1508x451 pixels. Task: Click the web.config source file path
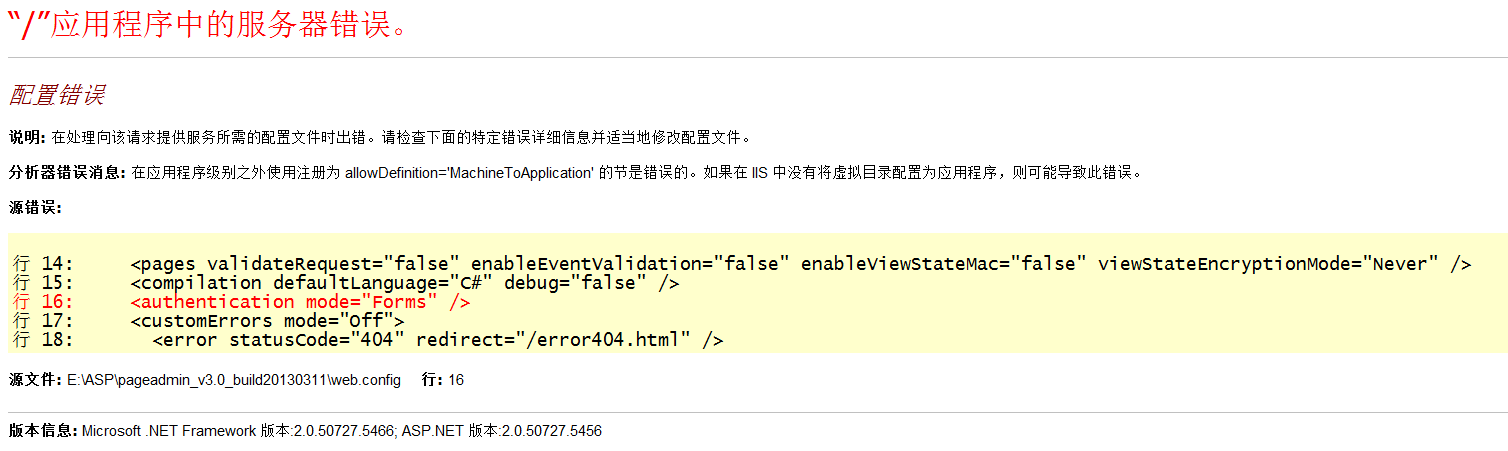(x=234, y=380)
